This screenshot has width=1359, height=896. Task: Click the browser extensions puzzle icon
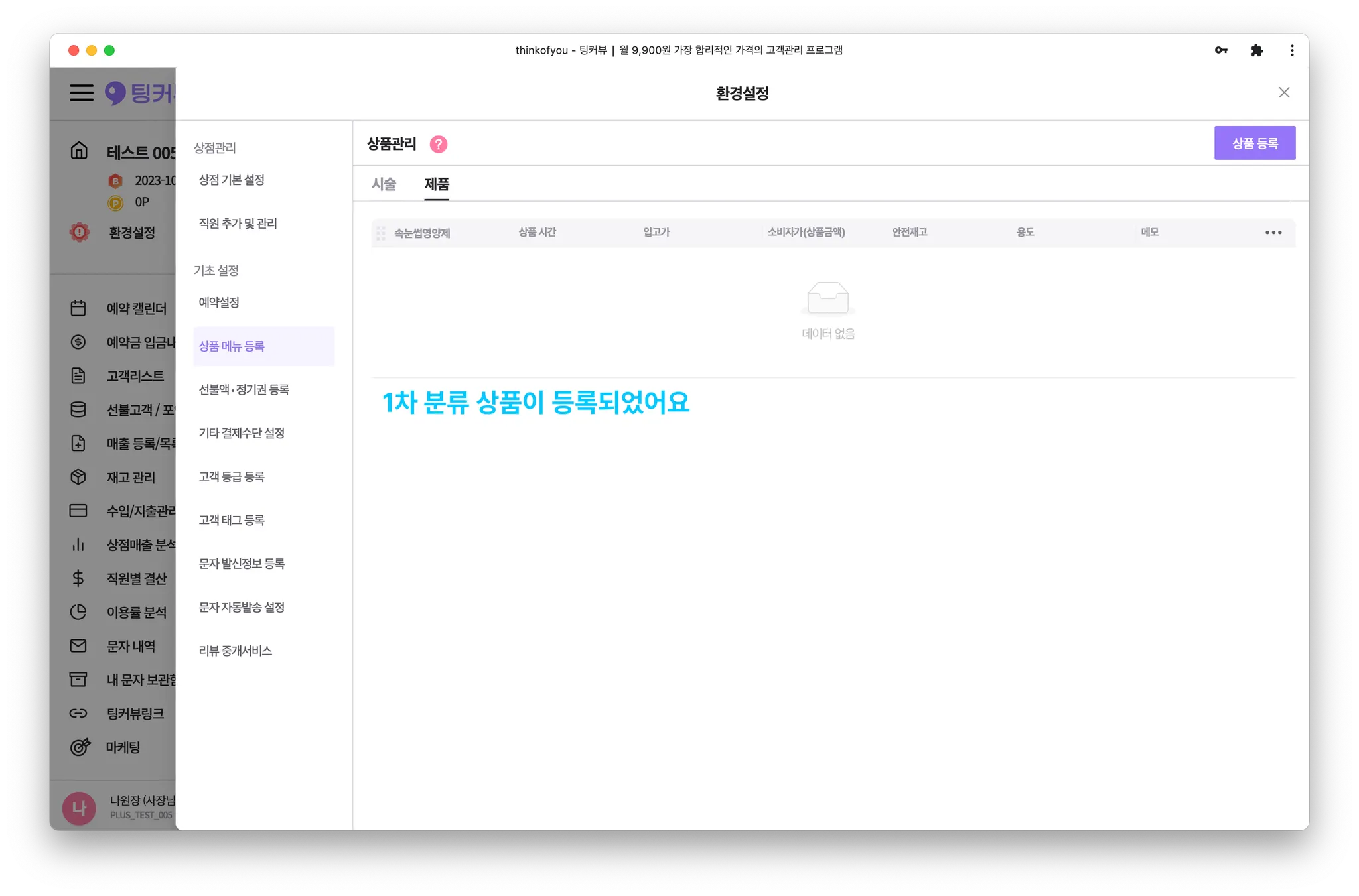click(x=1256, y=50)
